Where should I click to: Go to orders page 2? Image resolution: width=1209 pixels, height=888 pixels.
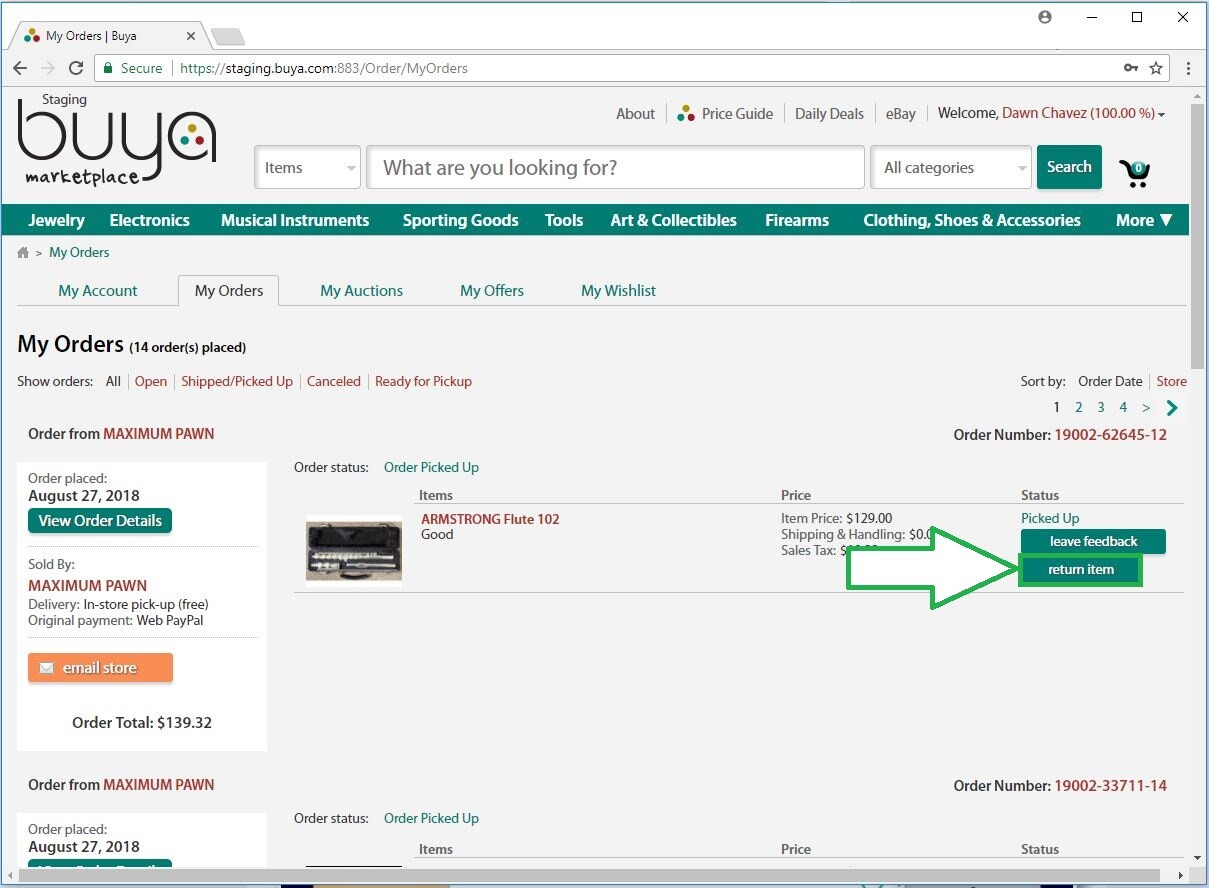(x=1079, y=407)
